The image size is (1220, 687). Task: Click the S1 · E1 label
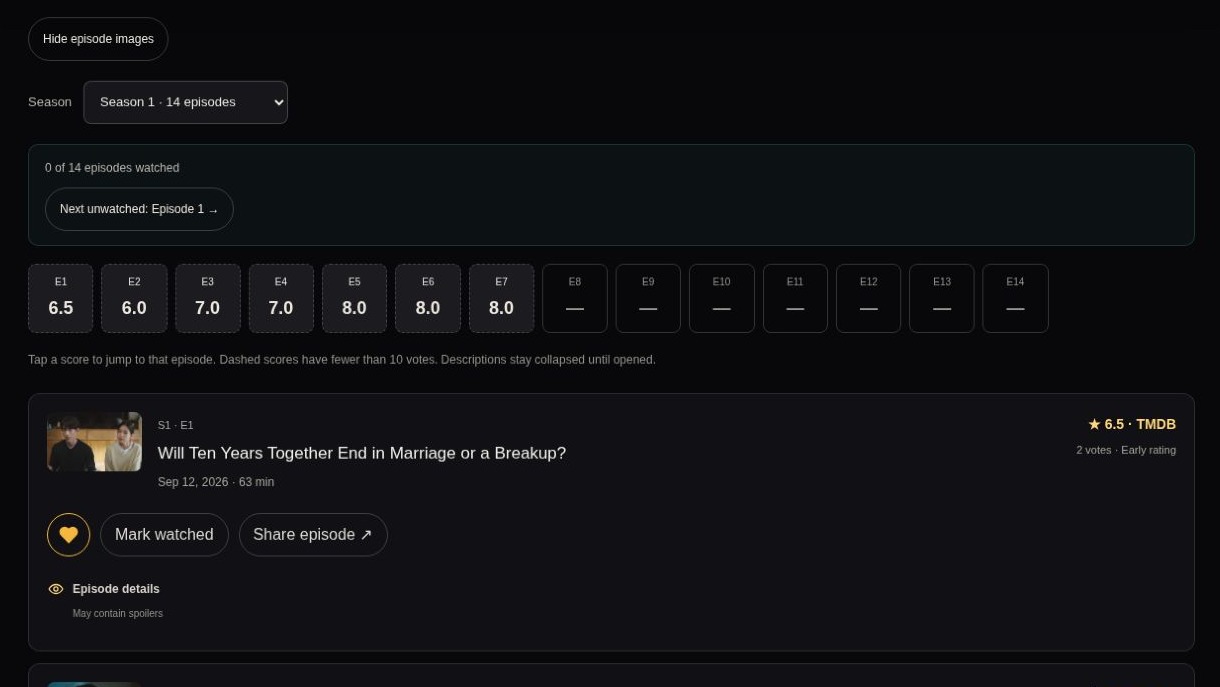[x=176, y=425]
